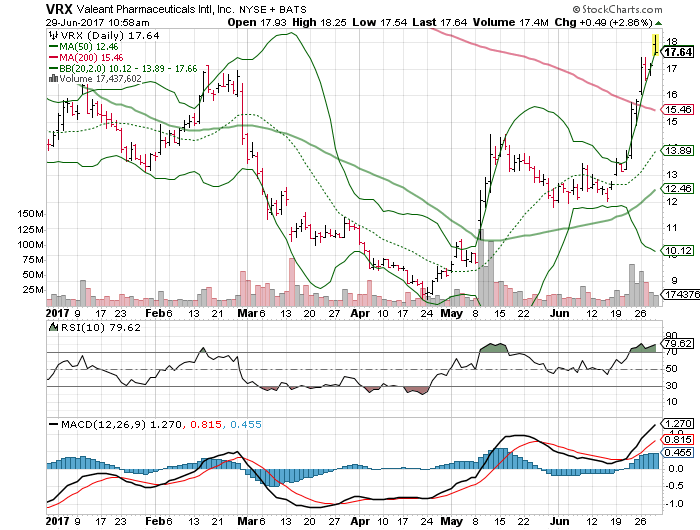The width and height of the screenshot is (700, 530).
Task: Click the Last 17.64 value in the header
Action: [x=440, y=22]
